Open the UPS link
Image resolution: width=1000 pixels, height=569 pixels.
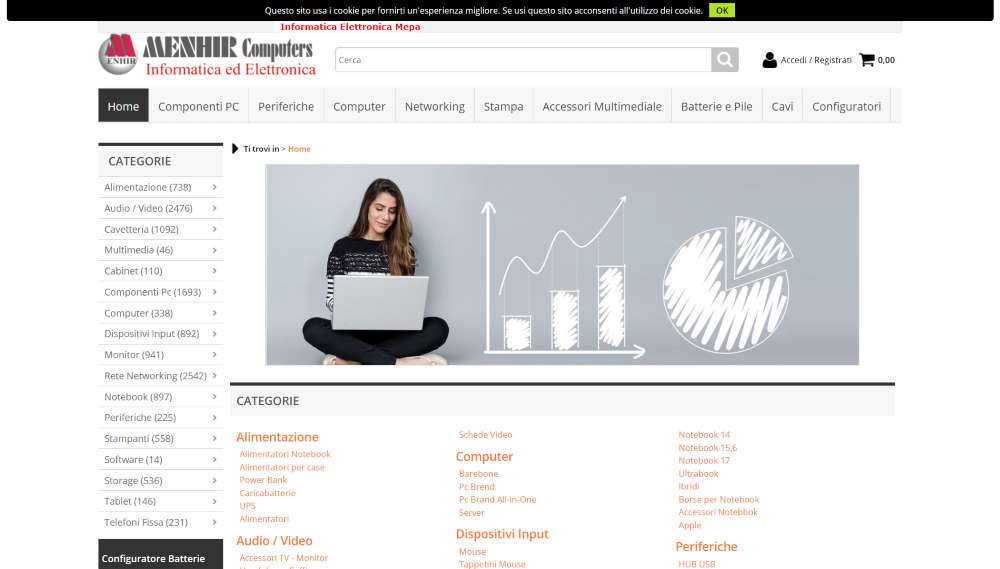[247, 506]
